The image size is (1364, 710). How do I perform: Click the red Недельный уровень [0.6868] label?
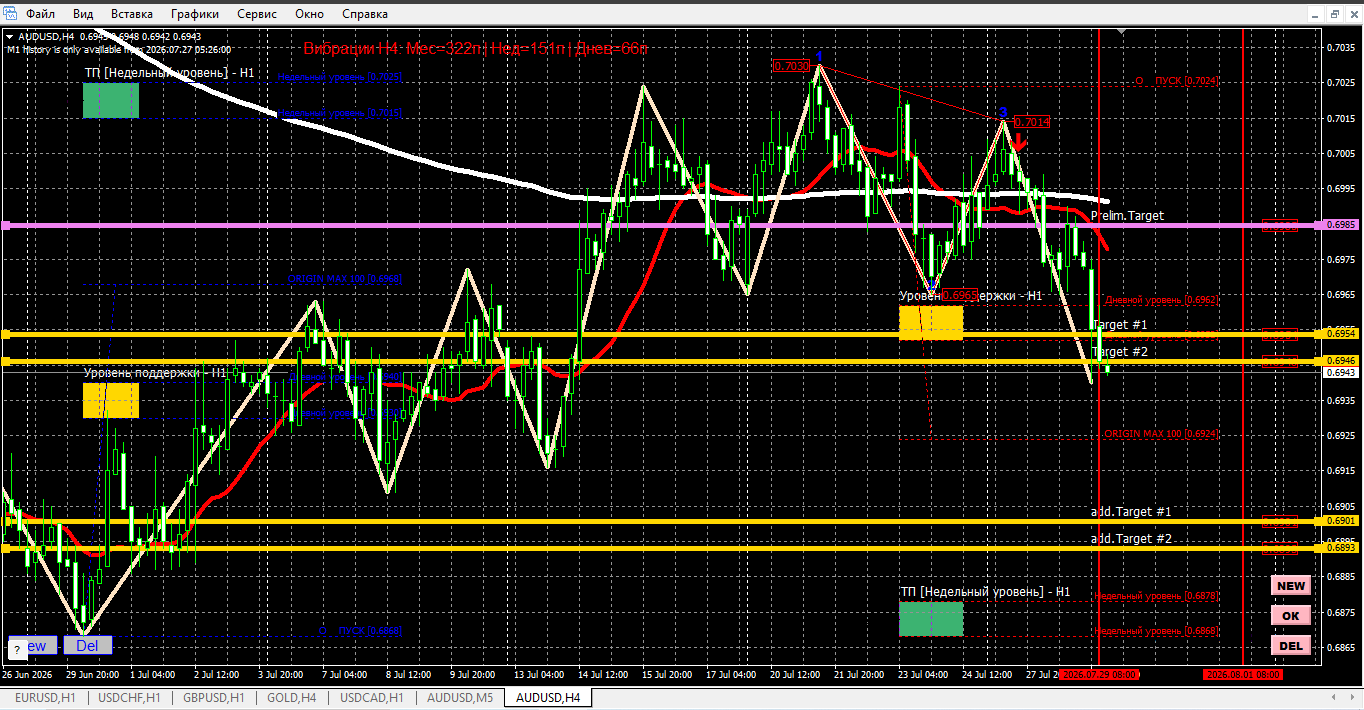coord(1156,631)
